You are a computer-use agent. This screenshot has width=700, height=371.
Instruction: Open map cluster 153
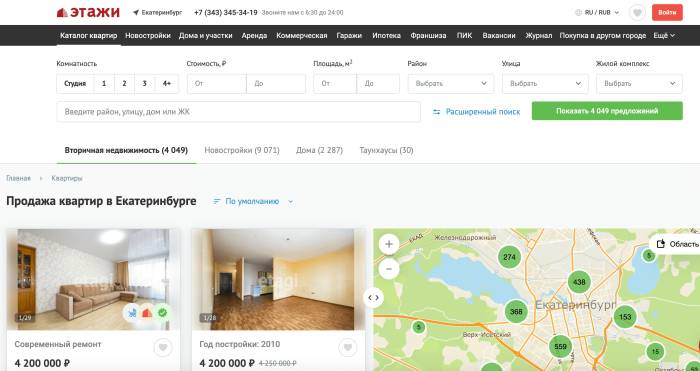click(x=625, y=317)
